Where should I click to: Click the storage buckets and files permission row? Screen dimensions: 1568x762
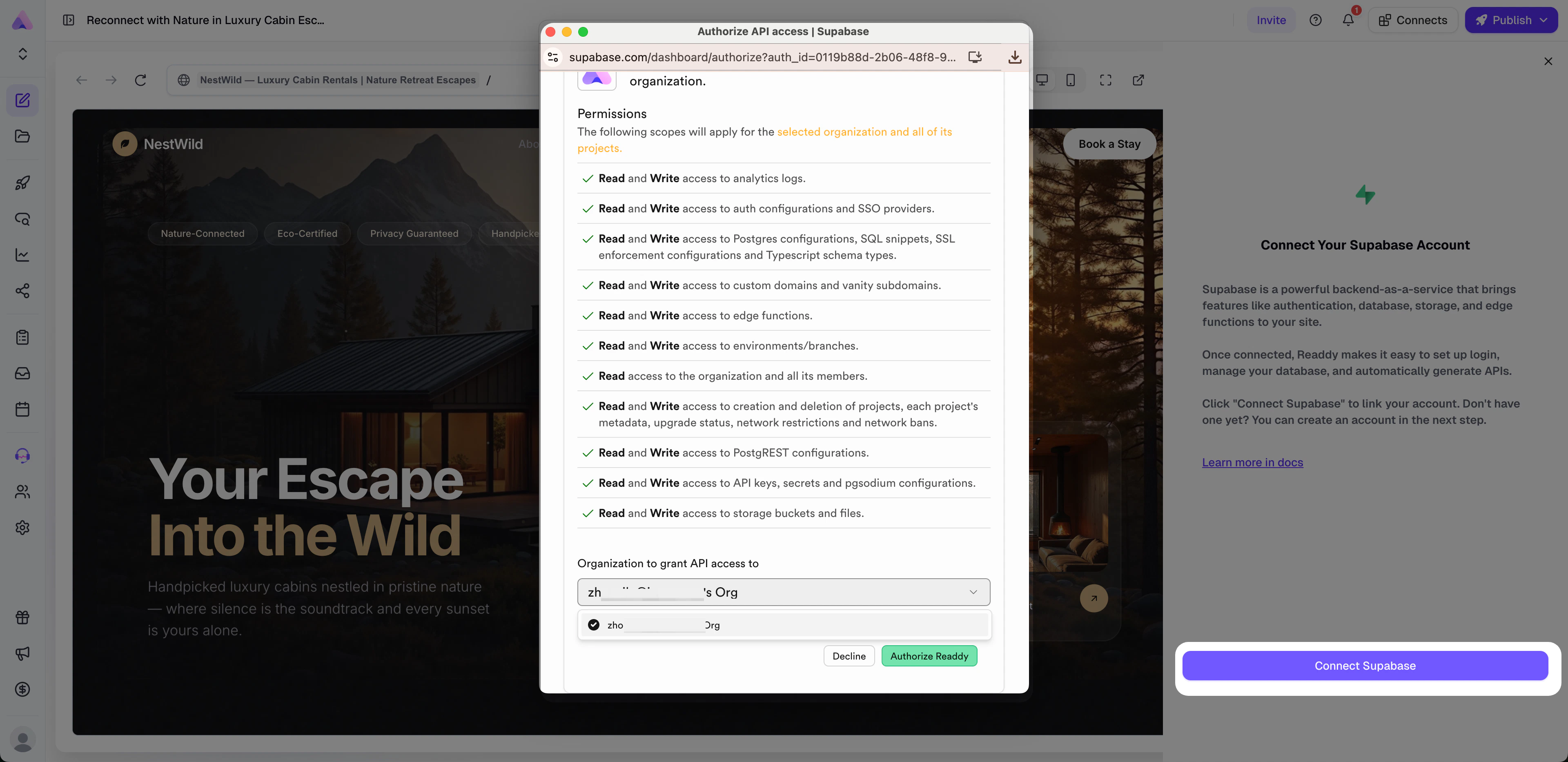coord(784,513)
